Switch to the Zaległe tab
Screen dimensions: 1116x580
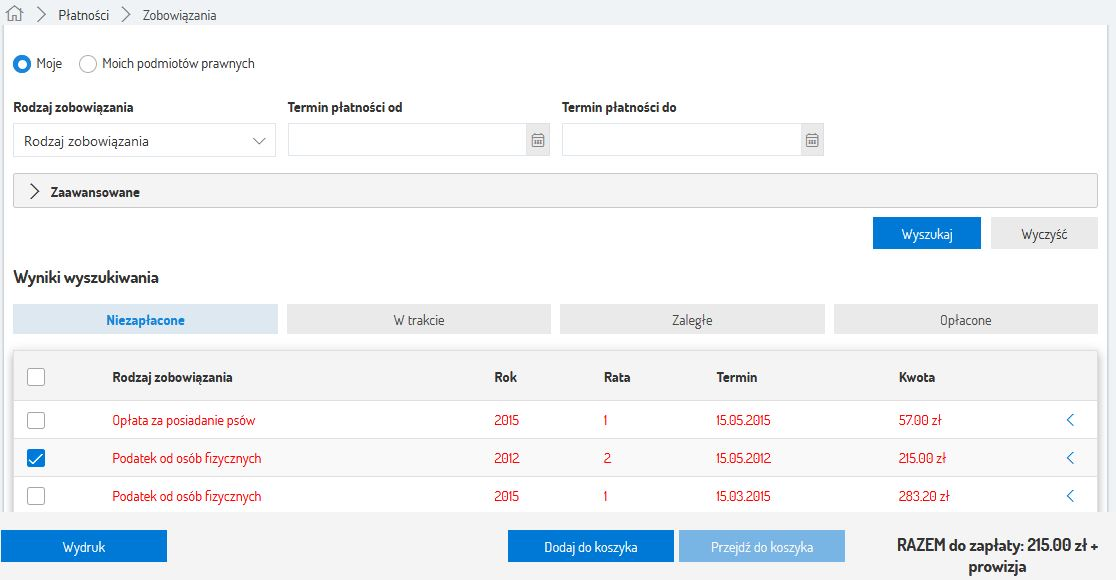coord(692,320)
